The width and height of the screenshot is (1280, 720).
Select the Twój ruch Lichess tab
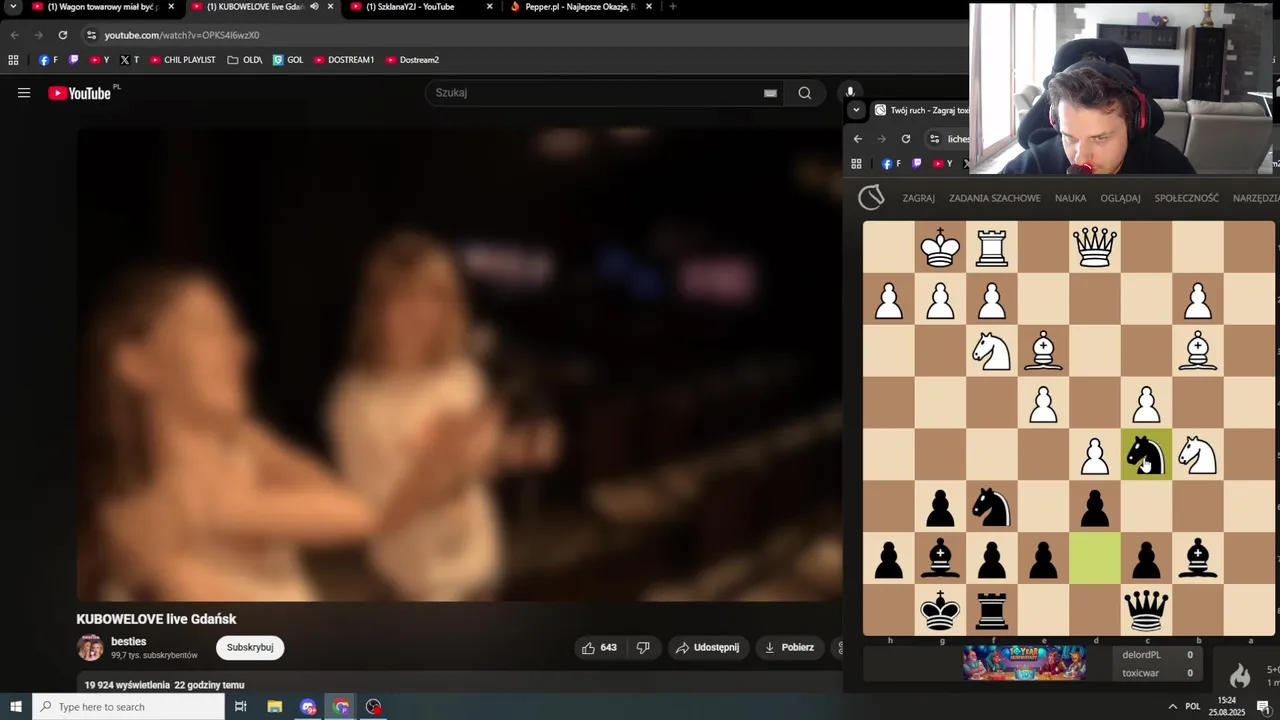(x=920, y=110)
